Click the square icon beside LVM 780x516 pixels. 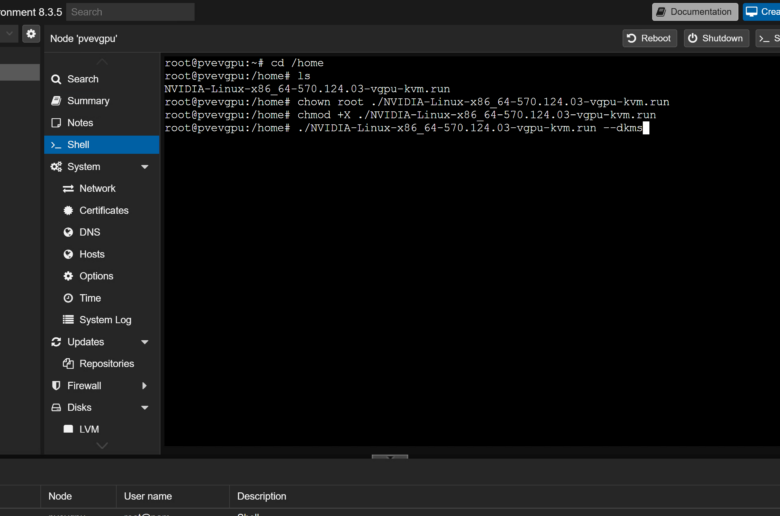[x=68, y=429]
